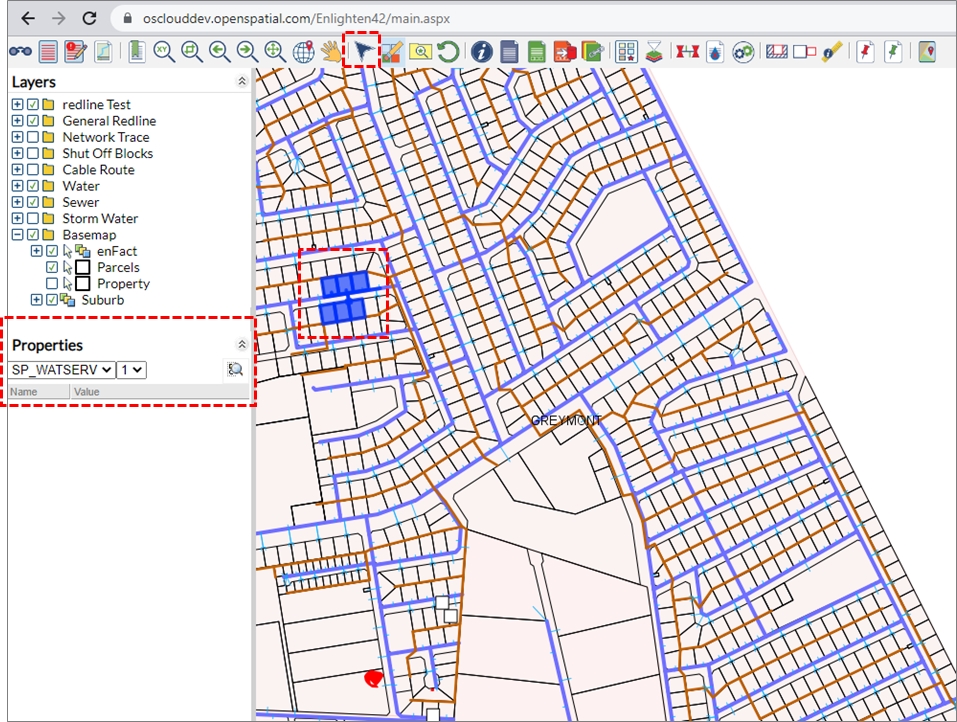Click the zoom to feature icon in Properties
Image resolution: width=957 pixels, height=722 pixels.
pyautogui.click(x=235, y=369)
